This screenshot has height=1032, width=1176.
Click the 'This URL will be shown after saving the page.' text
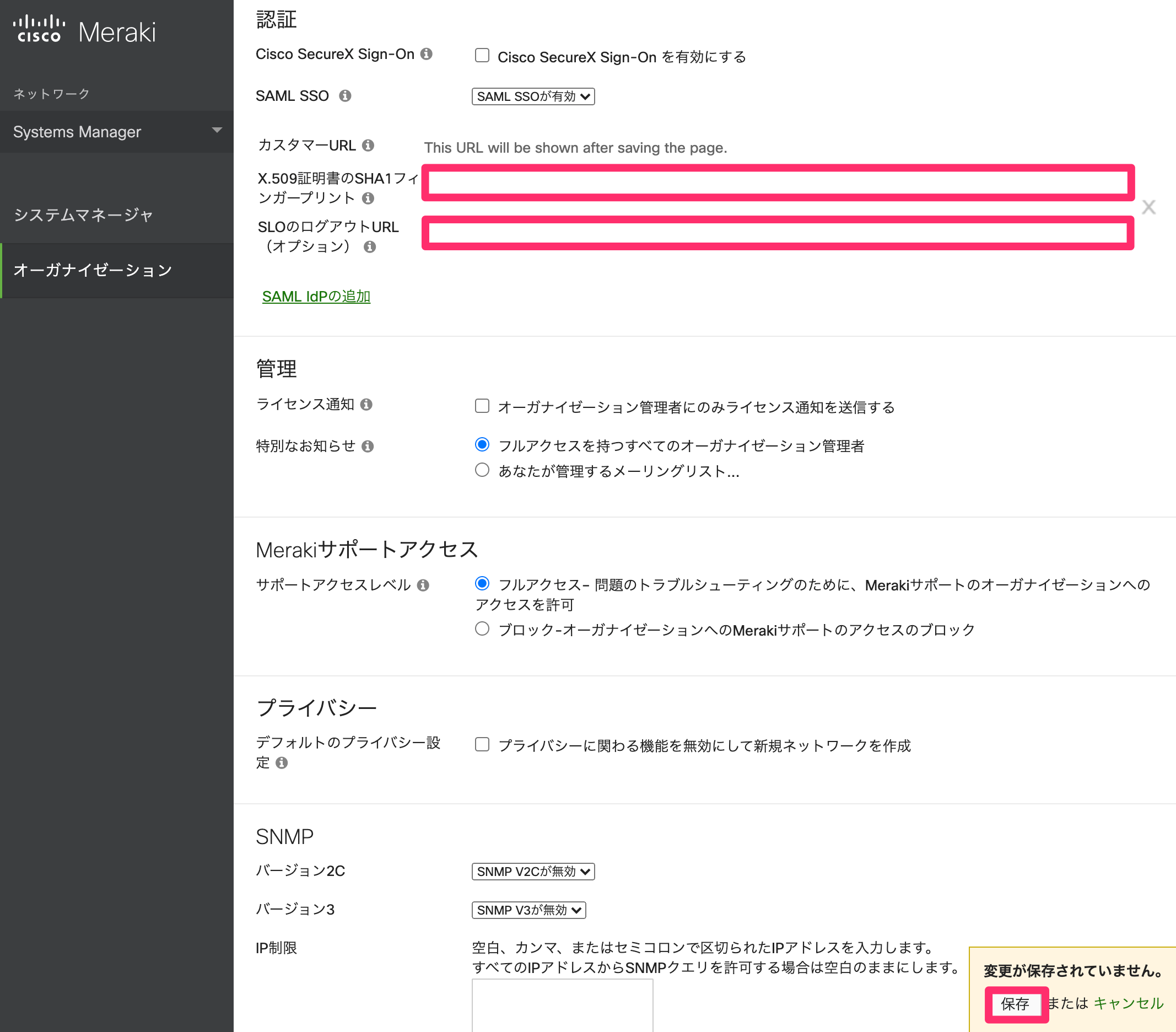pos(575,148)
